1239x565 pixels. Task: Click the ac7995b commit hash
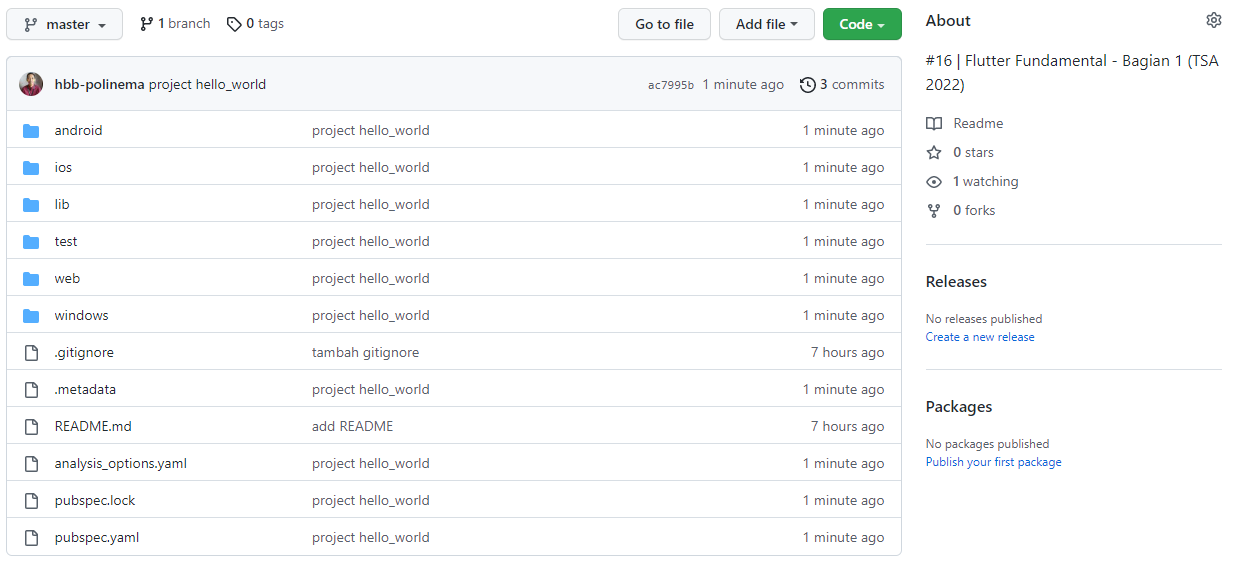pos(670,85)
